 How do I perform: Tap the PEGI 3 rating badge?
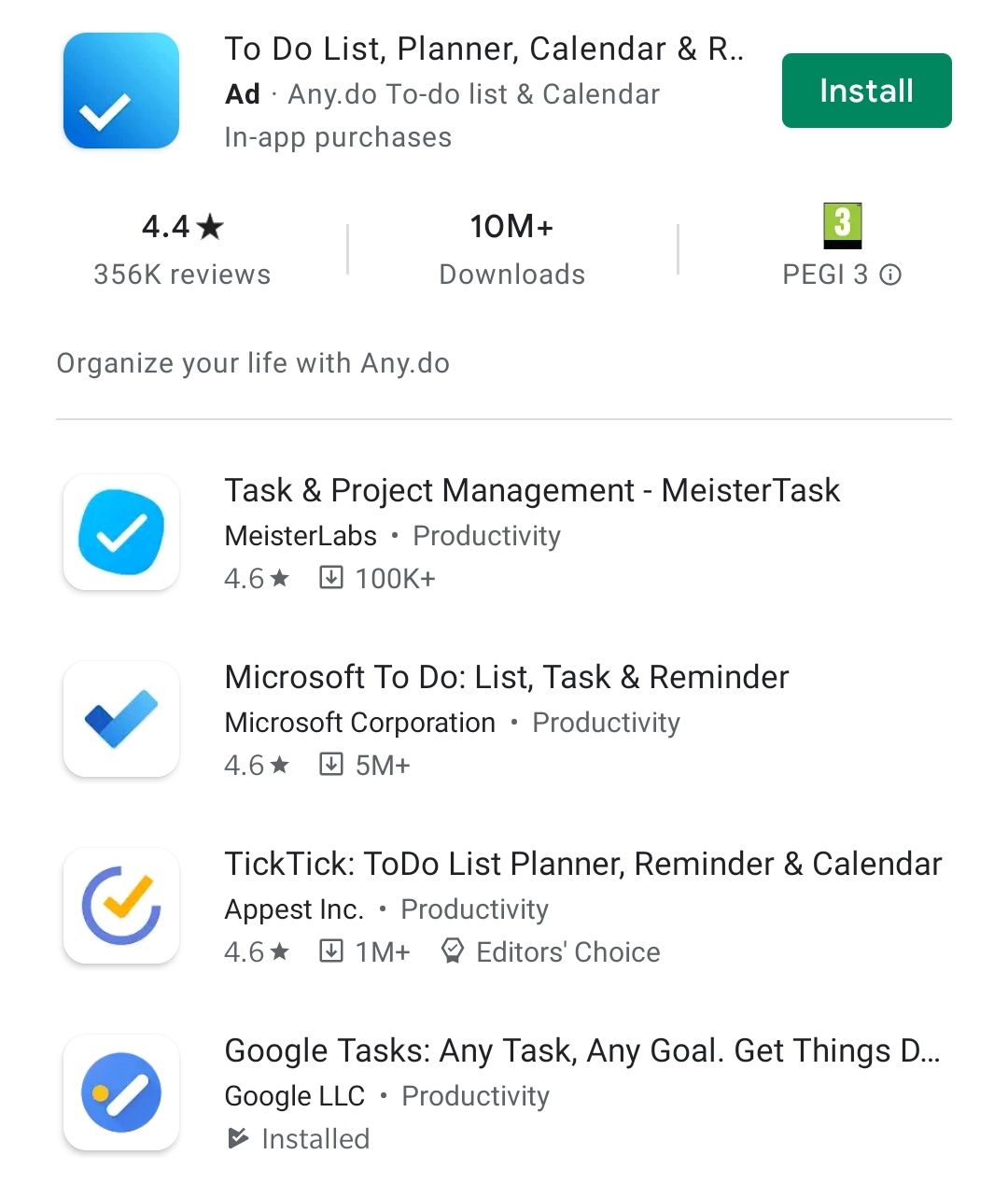tap(843, 226)
